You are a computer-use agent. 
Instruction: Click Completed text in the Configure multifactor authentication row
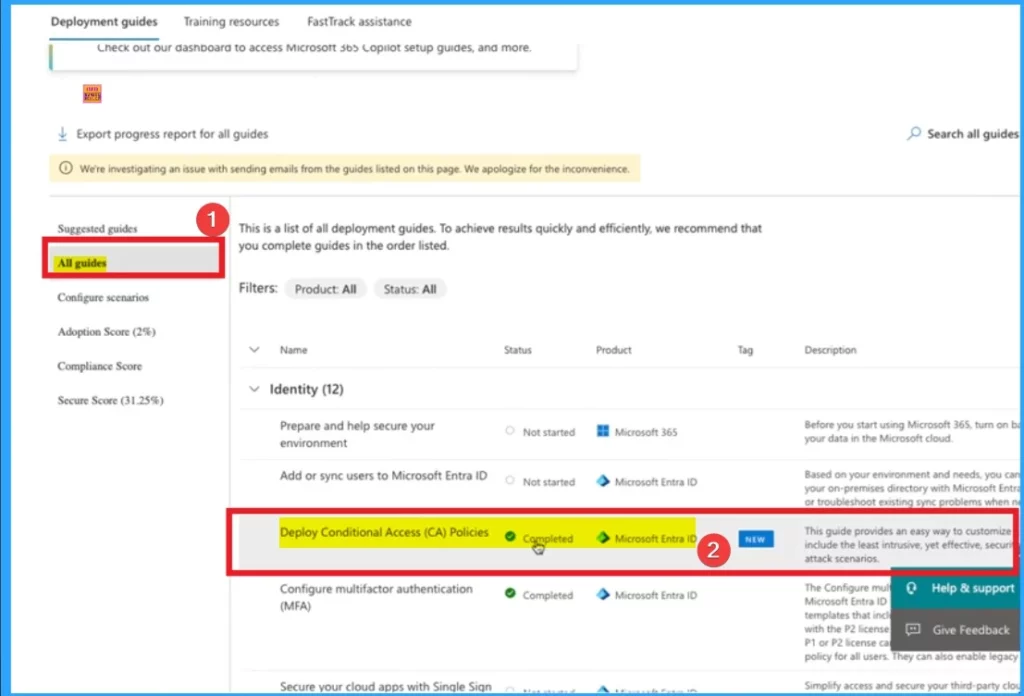547,595
